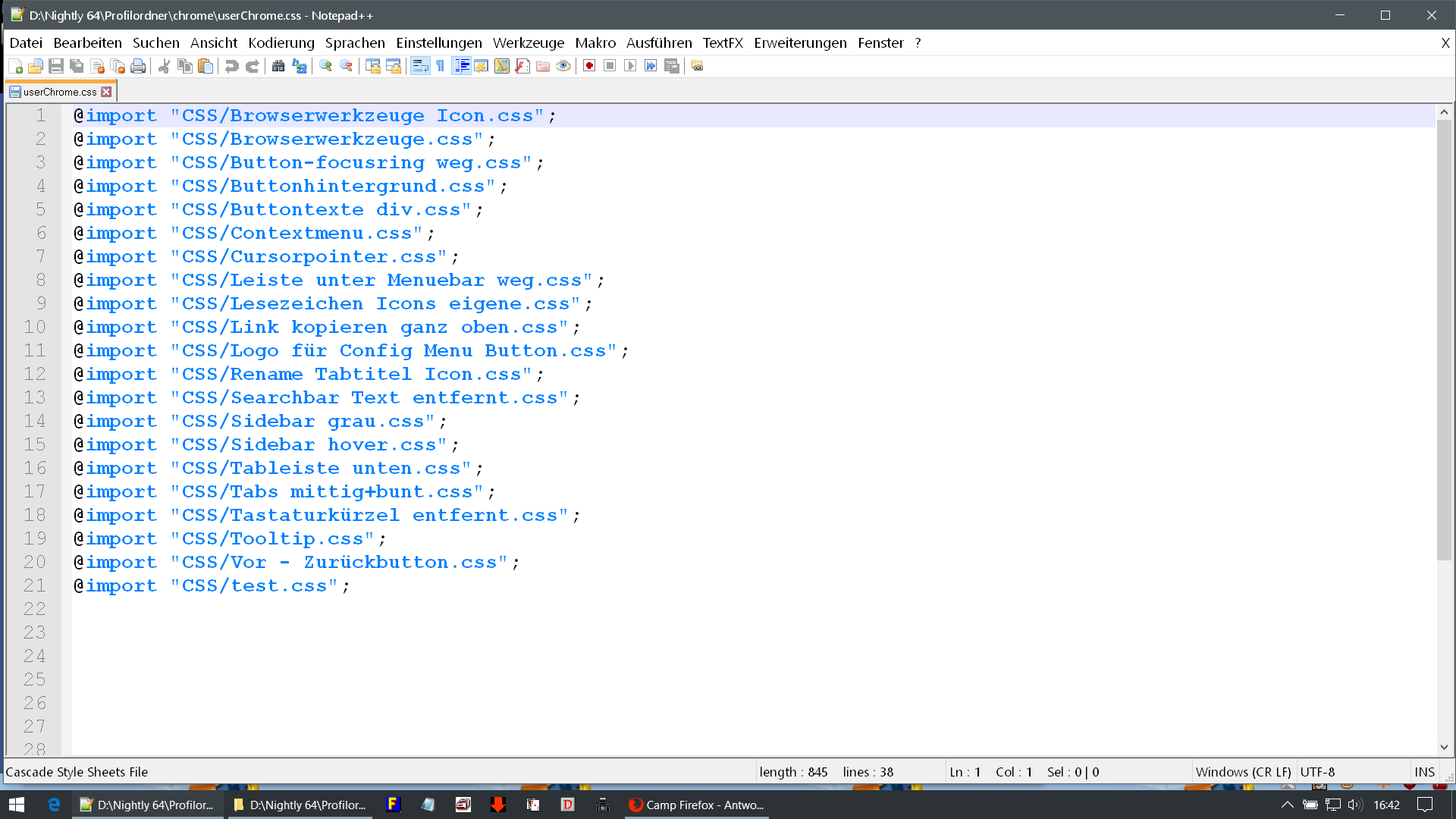This screenshot has height=819, width=1456.
Task: Click the Zoom in magnifier icon
Action: pyautogui.click(x=326, y=67)
